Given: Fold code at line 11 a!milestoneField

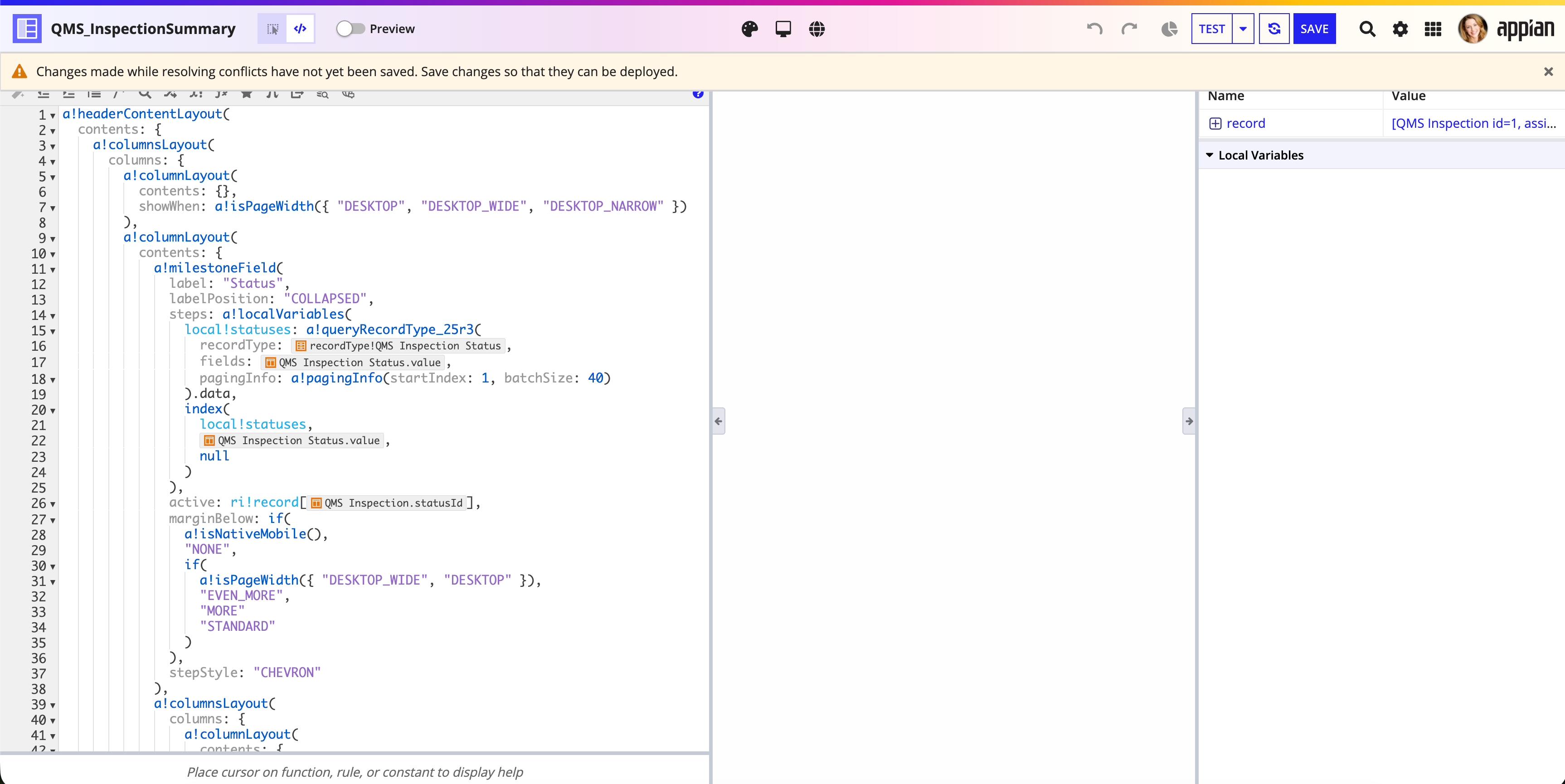Looking at the screenshot, I should click(53, 270).
